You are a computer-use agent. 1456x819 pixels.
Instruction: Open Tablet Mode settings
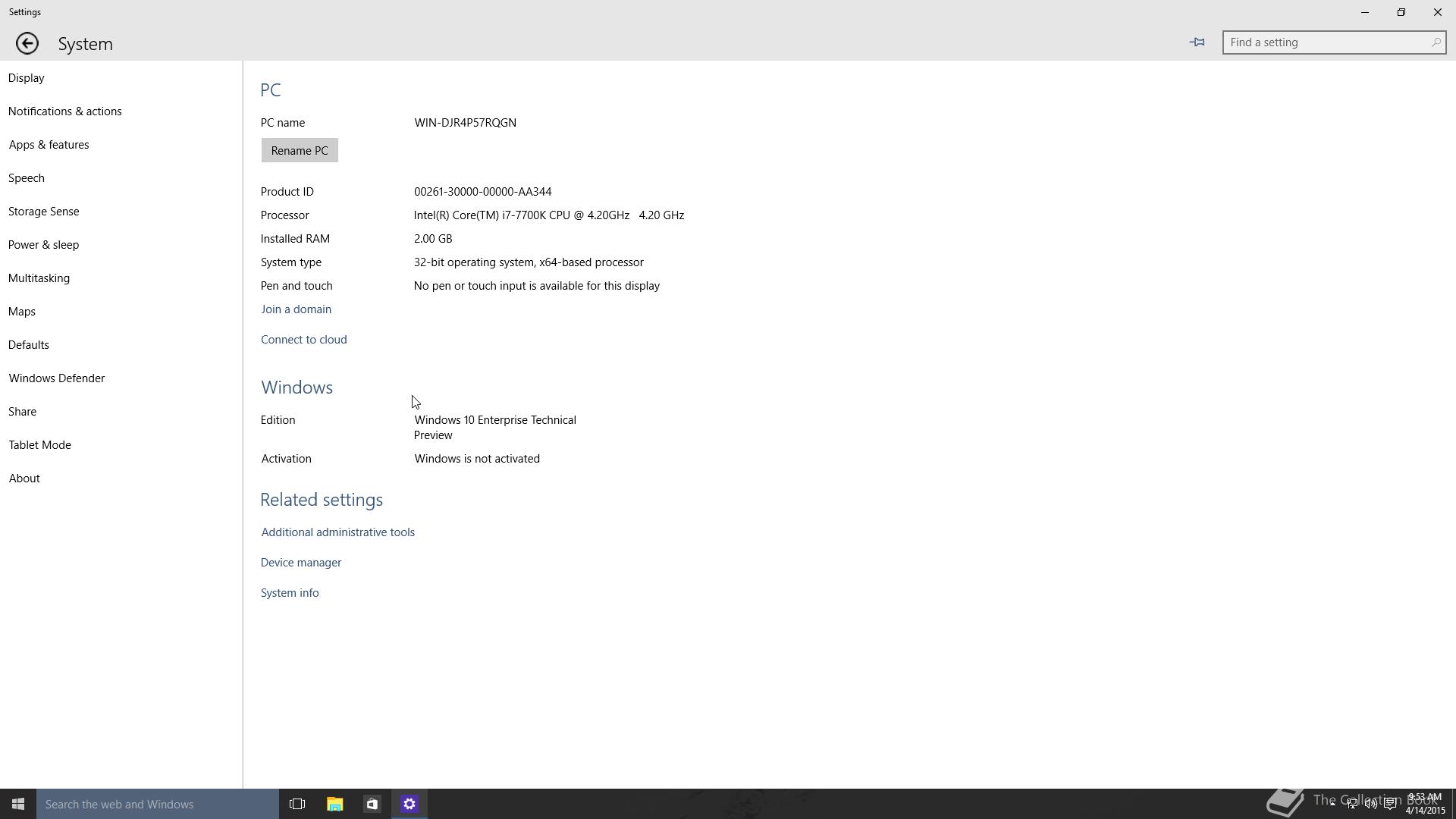point(40,445)
